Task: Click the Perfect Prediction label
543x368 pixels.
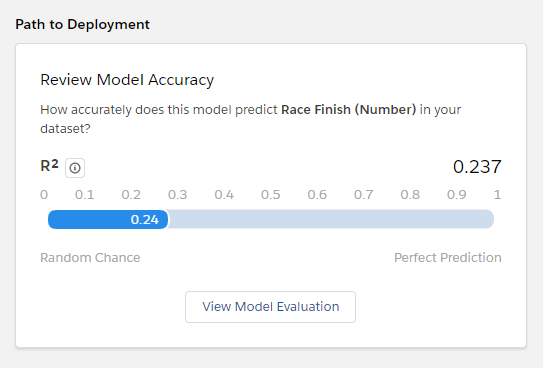Action: (x=448, y=258)
